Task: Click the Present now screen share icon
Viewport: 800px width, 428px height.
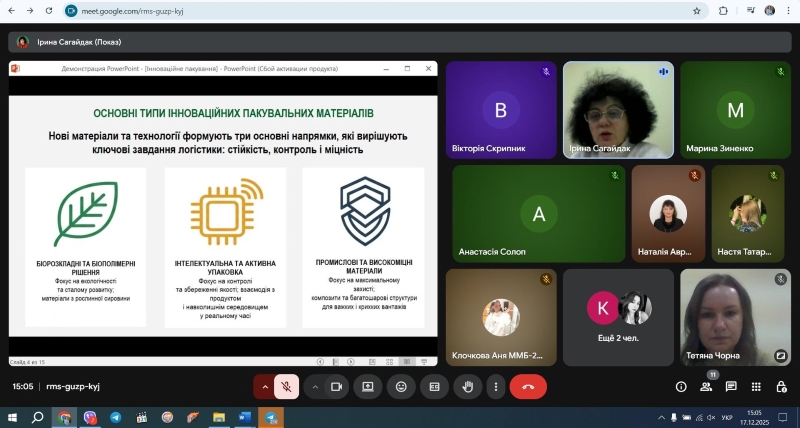Action: 368,386
